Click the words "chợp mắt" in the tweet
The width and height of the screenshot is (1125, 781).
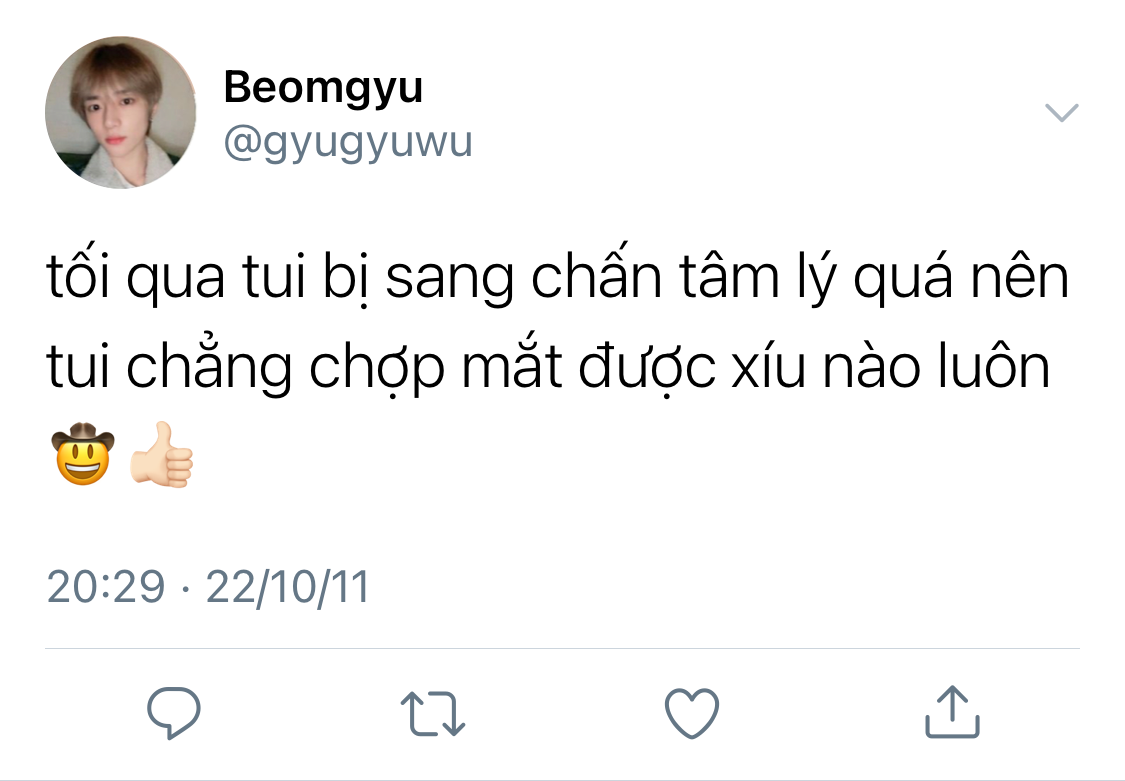click(x=435, y=366)
